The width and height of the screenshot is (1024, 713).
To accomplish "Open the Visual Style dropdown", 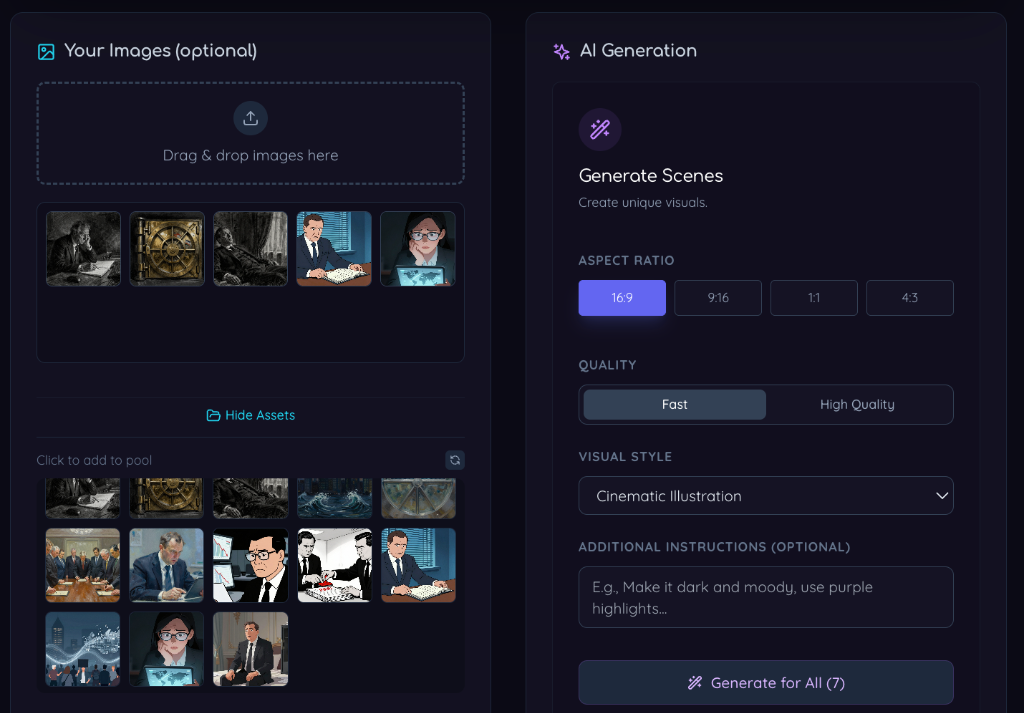I will [x=765, y=496].
